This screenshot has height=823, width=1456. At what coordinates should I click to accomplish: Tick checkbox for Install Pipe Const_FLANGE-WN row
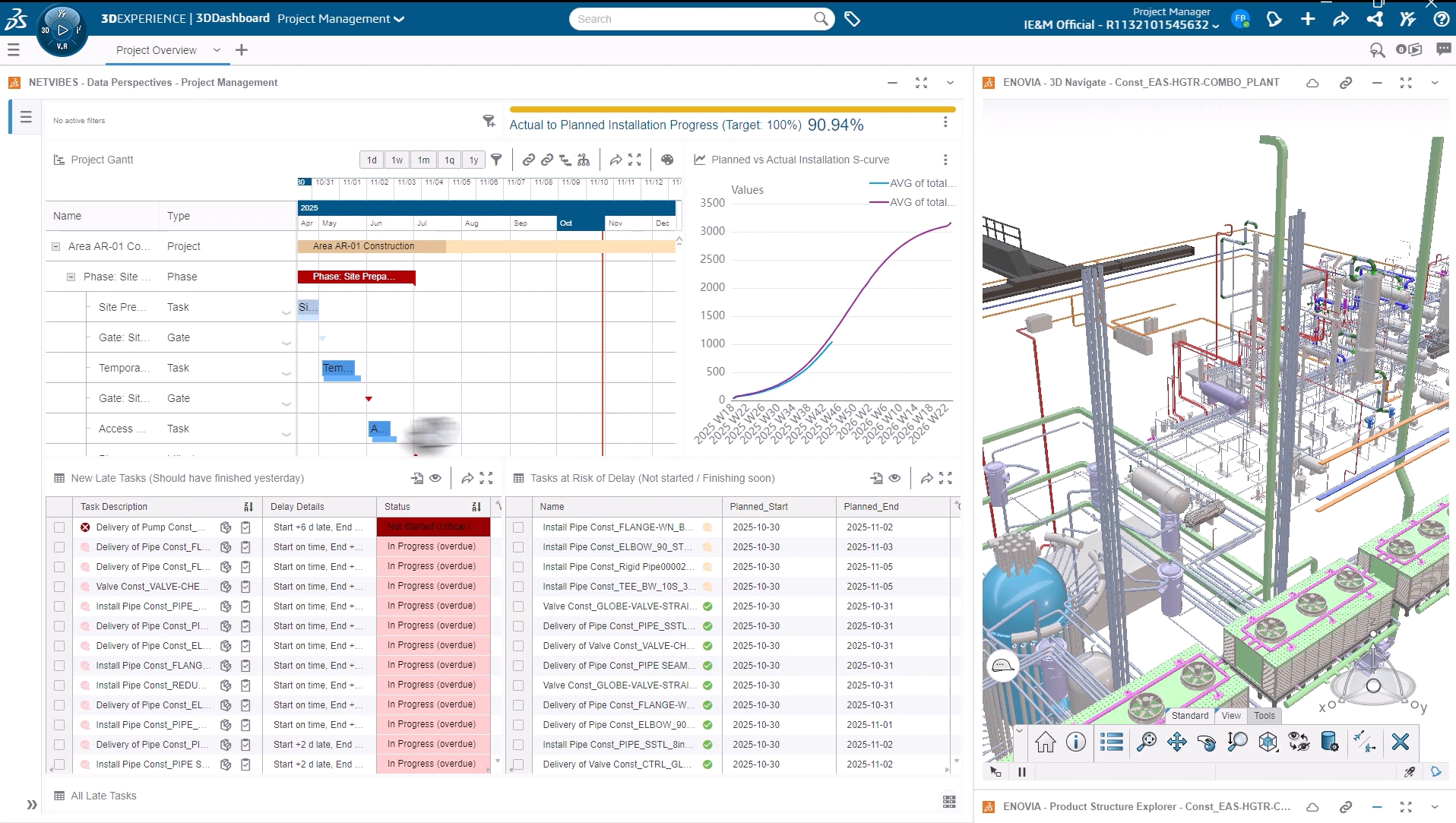coord(518,527)
